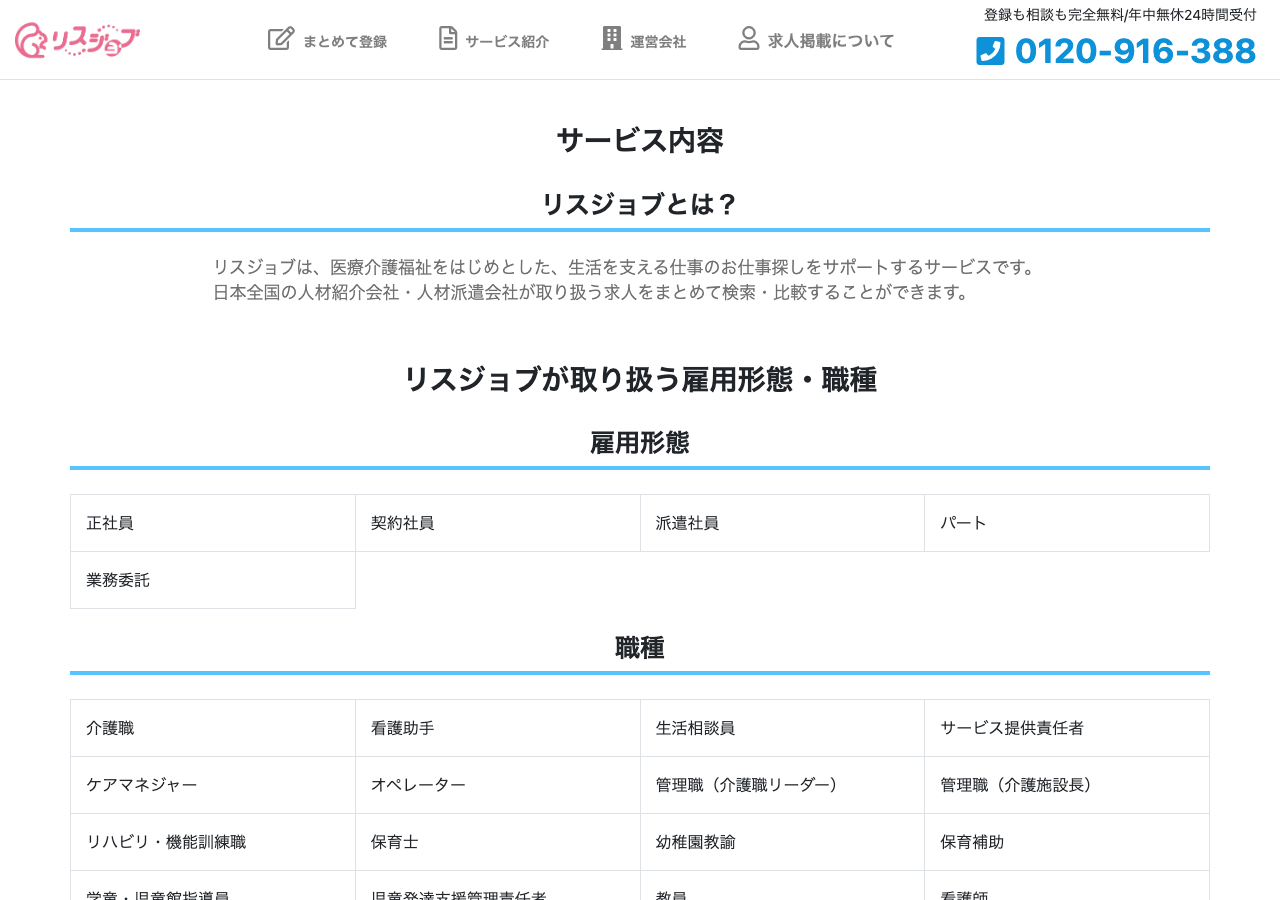Click the 業務委託 cell
The height and width of the screenshot is (900, 1280).
pos(213,580)
